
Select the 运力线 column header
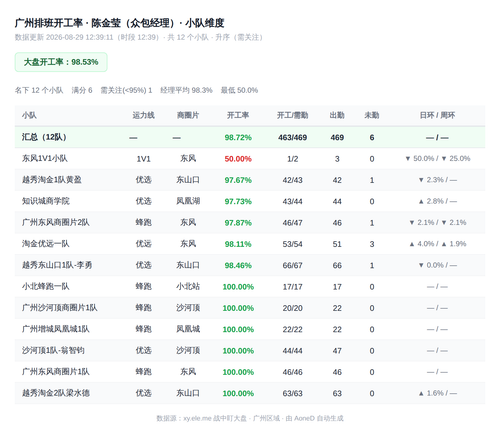click(x=143, y=115)
